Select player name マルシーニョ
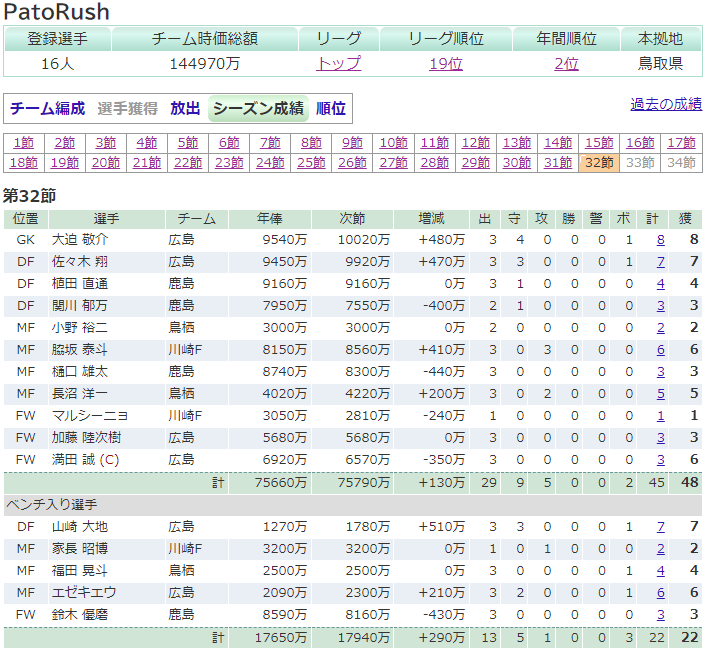Viewport: 706px width, 651px height. (x=90, y=416)
